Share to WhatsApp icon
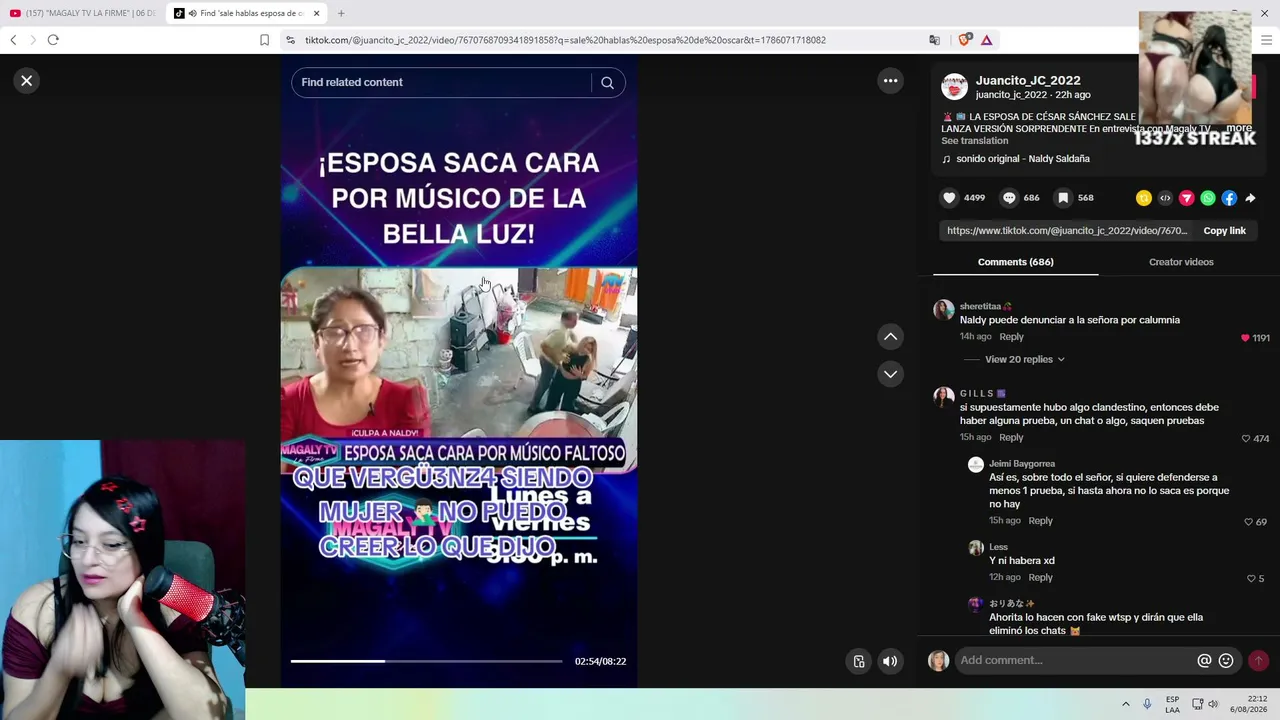Viewport: 1280px width, 720px height. [x=1208, y=198]
